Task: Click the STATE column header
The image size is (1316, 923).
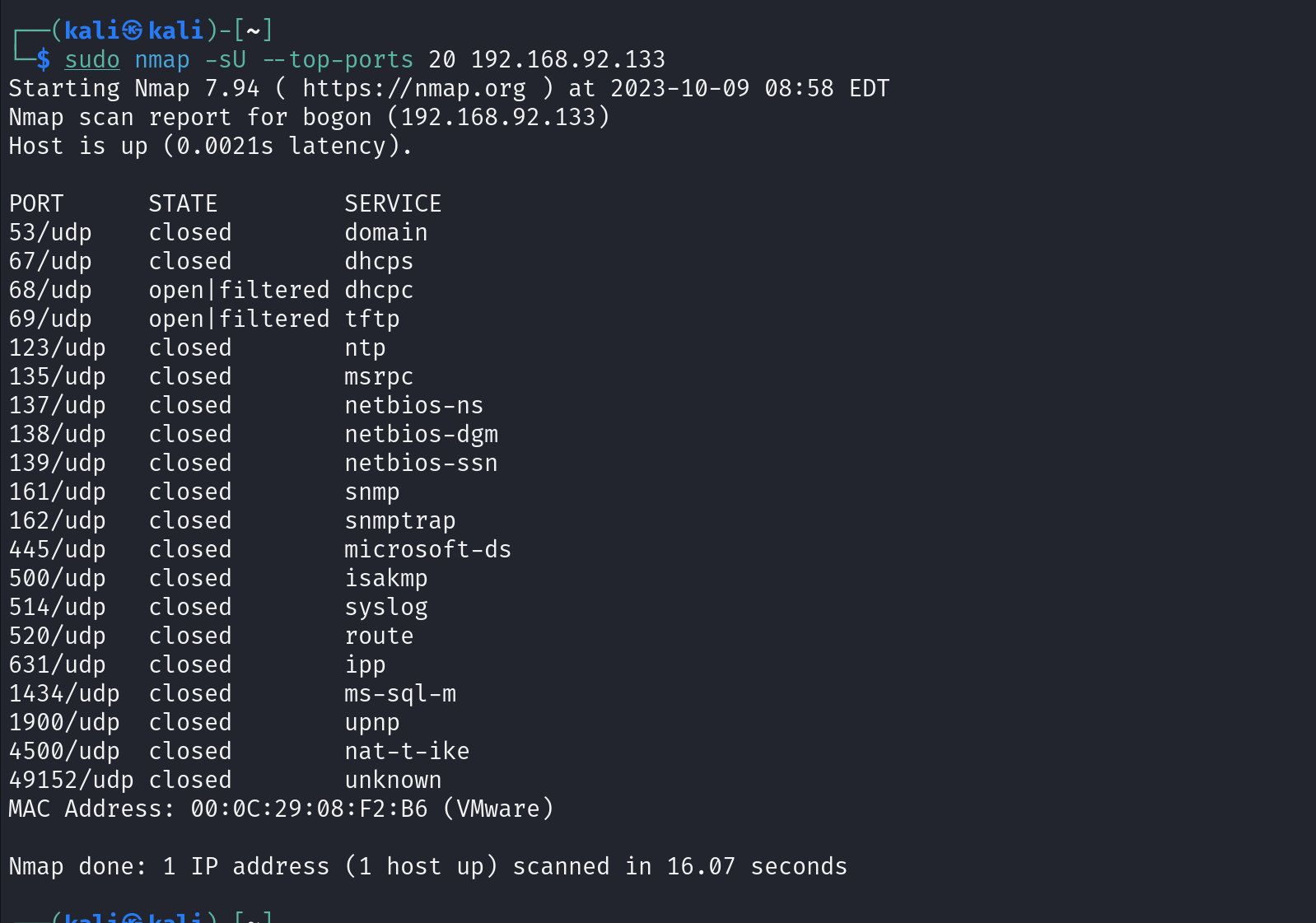Action: 183,203
